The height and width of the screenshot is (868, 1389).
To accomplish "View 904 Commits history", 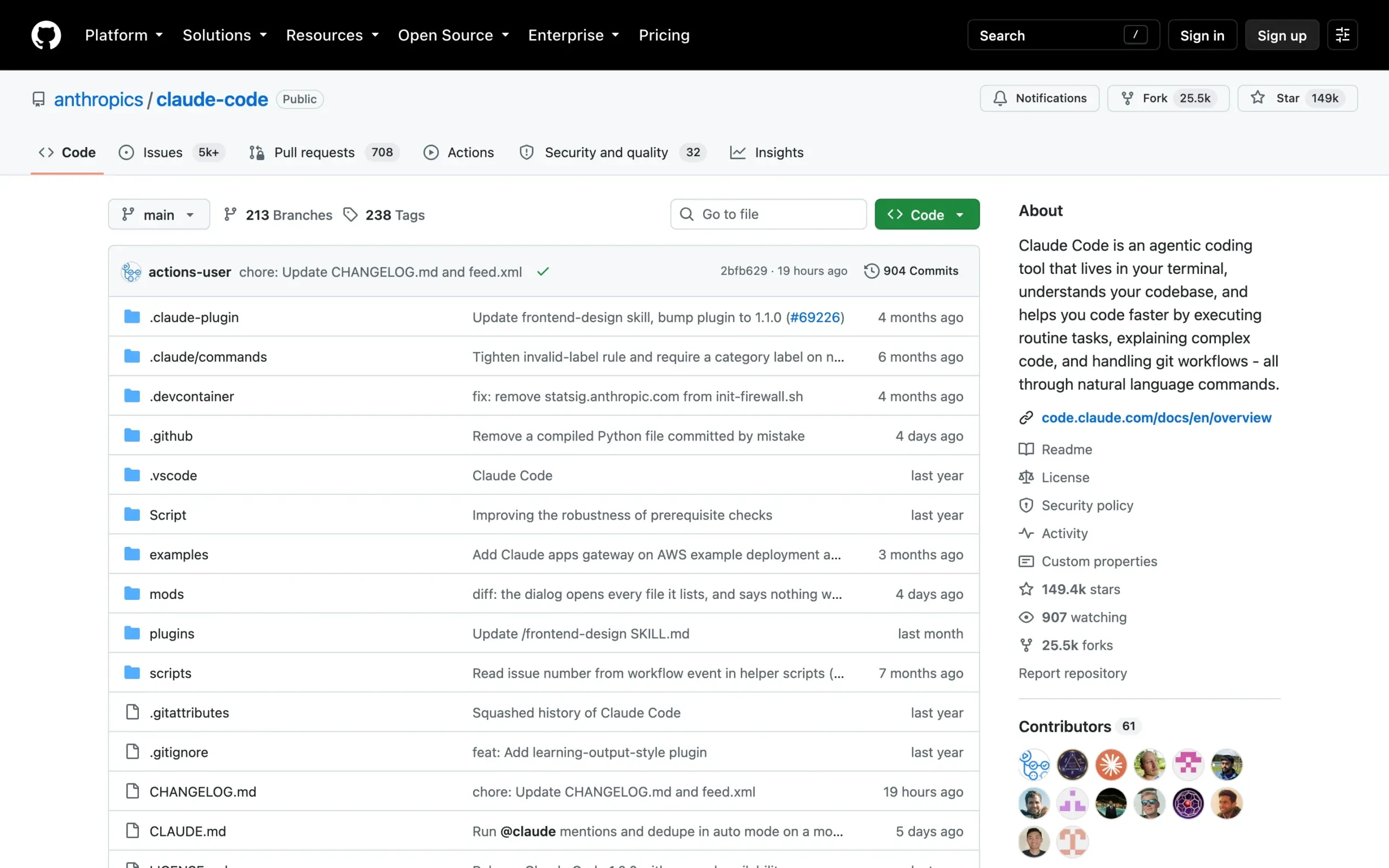I will [x=912, y=271].
